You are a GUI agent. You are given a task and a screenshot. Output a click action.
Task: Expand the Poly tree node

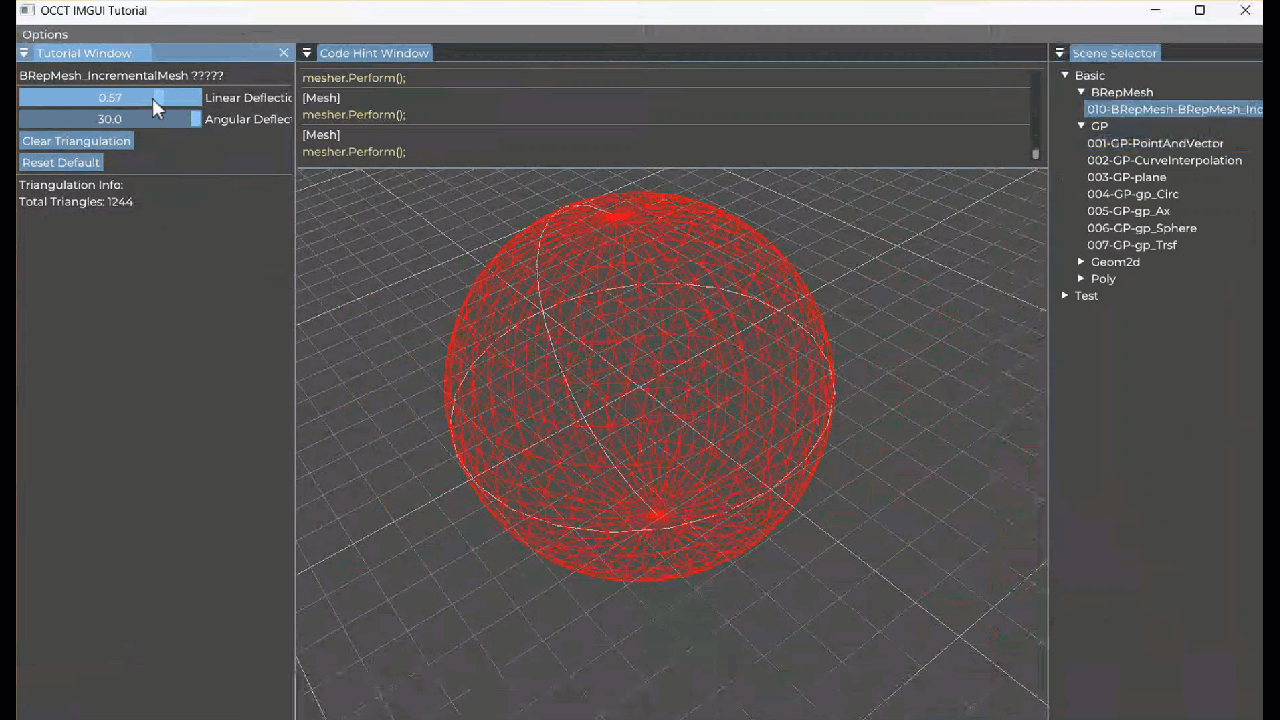pos(1081,279)
